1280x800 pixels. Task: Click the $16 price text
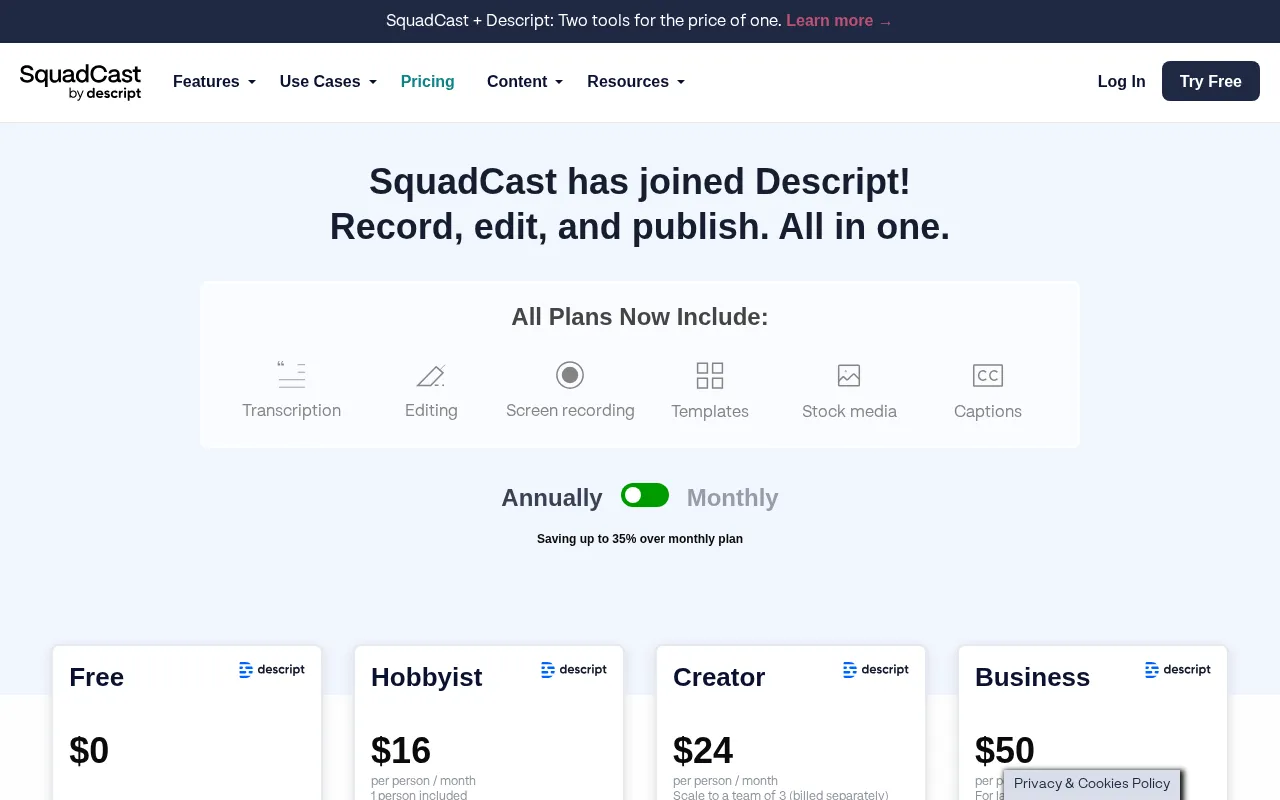coord(401,751)
